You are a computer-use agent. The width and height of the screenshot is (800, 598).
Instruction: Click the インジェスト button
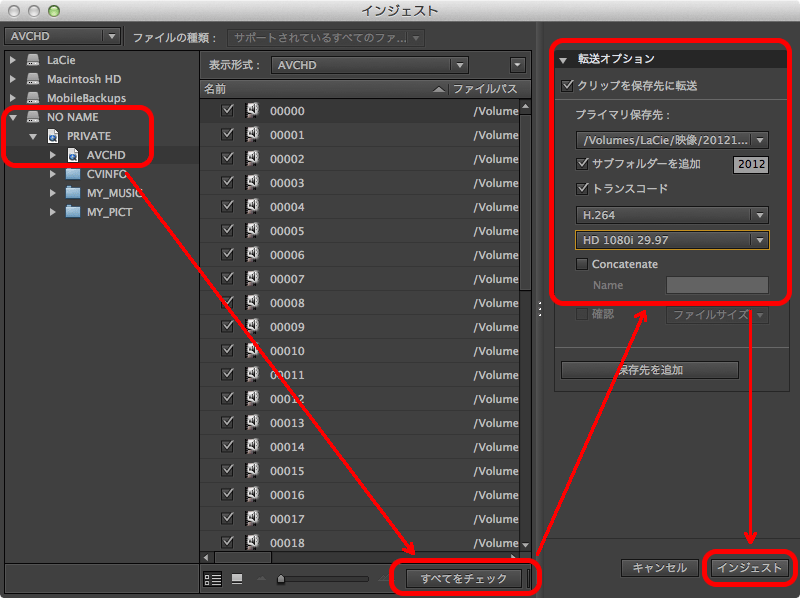pos(750,567)
